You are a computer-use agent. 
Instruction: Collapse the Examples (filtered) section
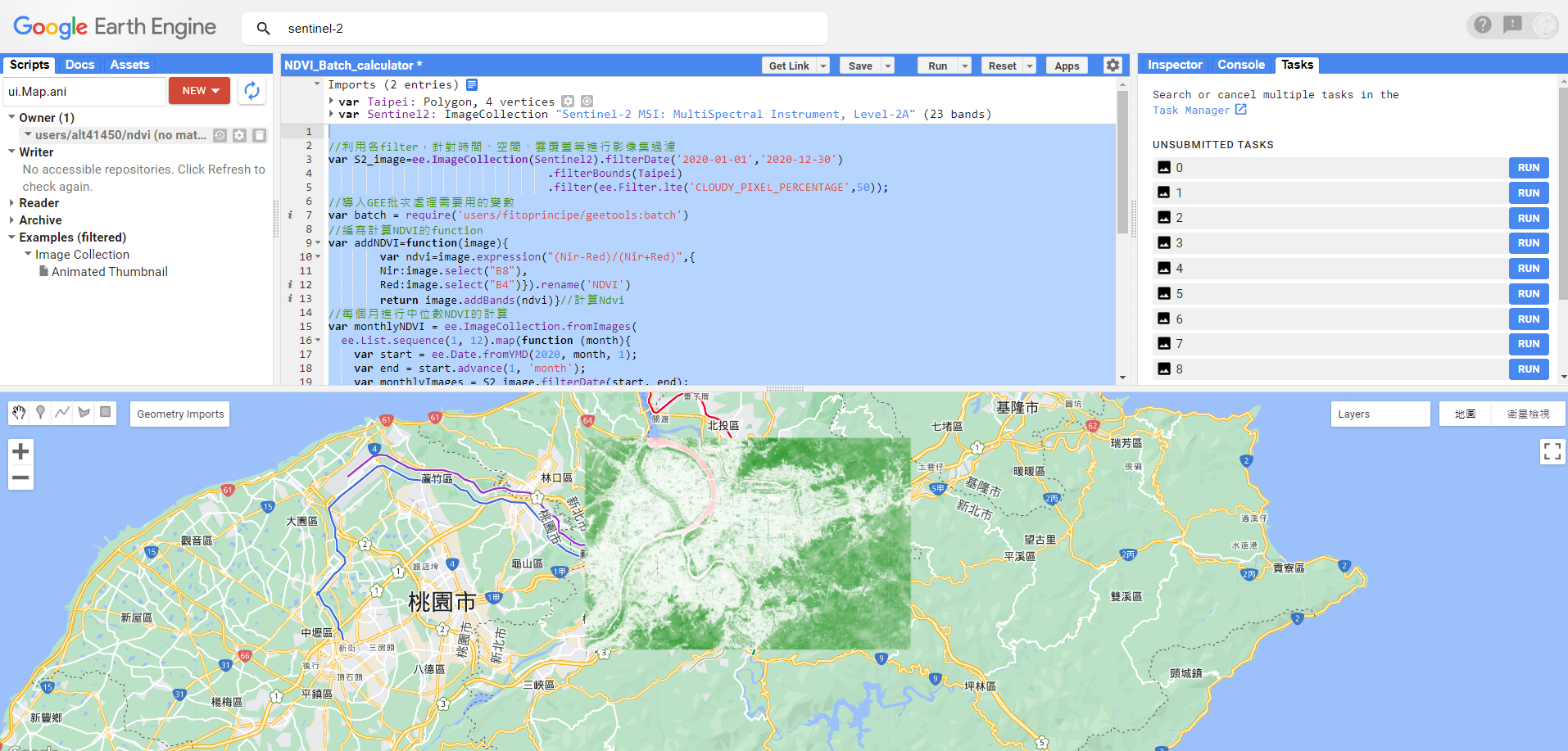[x=11, y=237]
